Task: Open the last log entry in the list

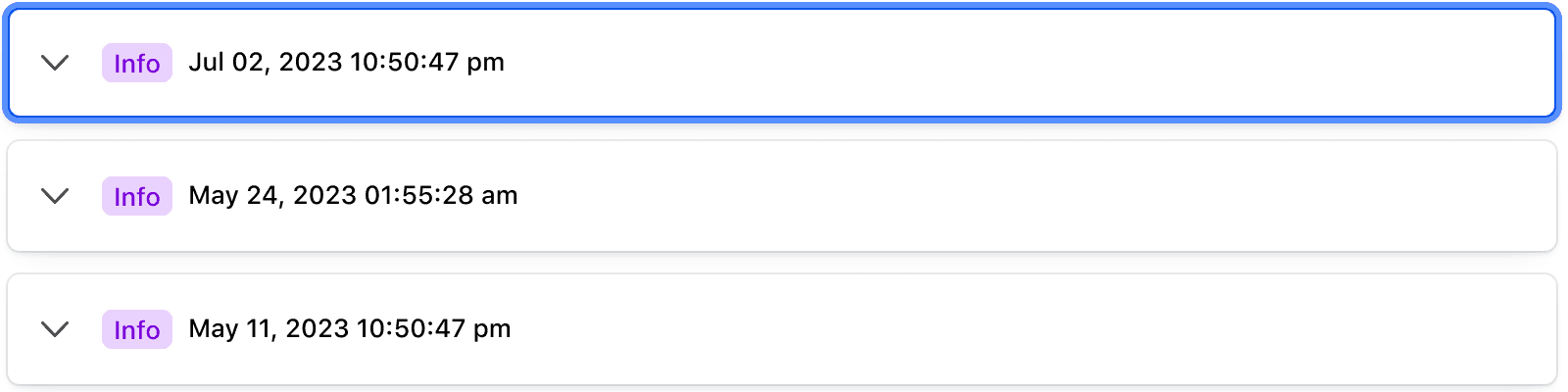Action: tap(55, 329)
